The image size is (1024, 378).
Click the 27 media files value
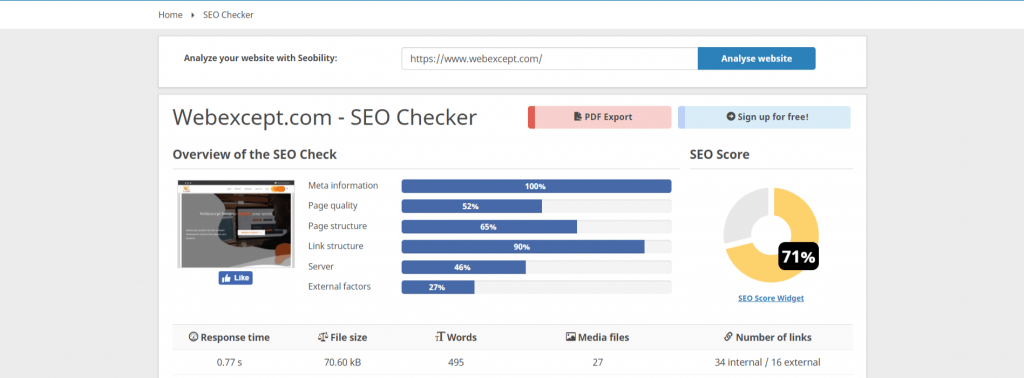click(598, 362)
